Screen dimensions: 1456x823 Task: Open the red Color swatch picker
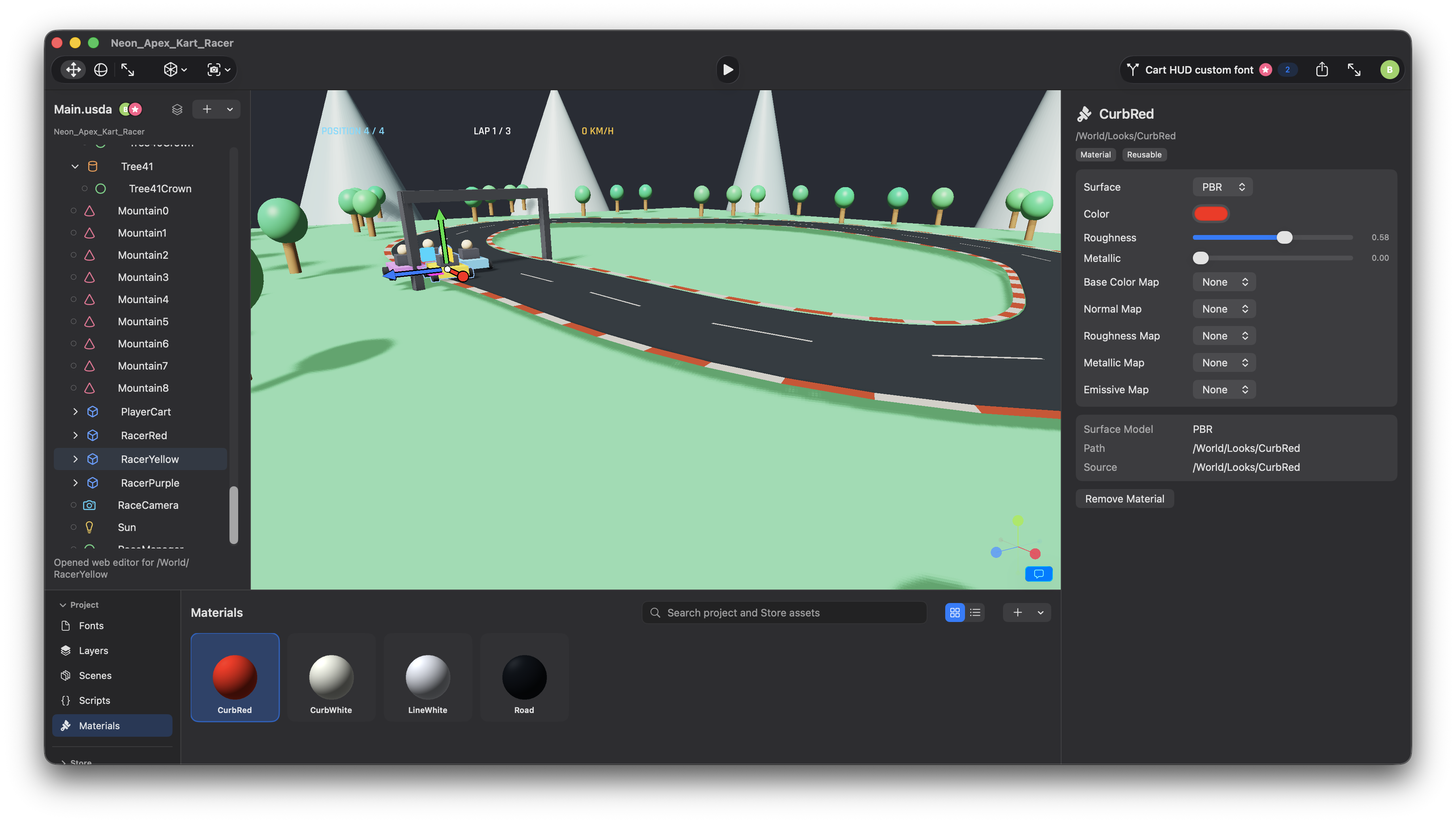click(1210, 214)
